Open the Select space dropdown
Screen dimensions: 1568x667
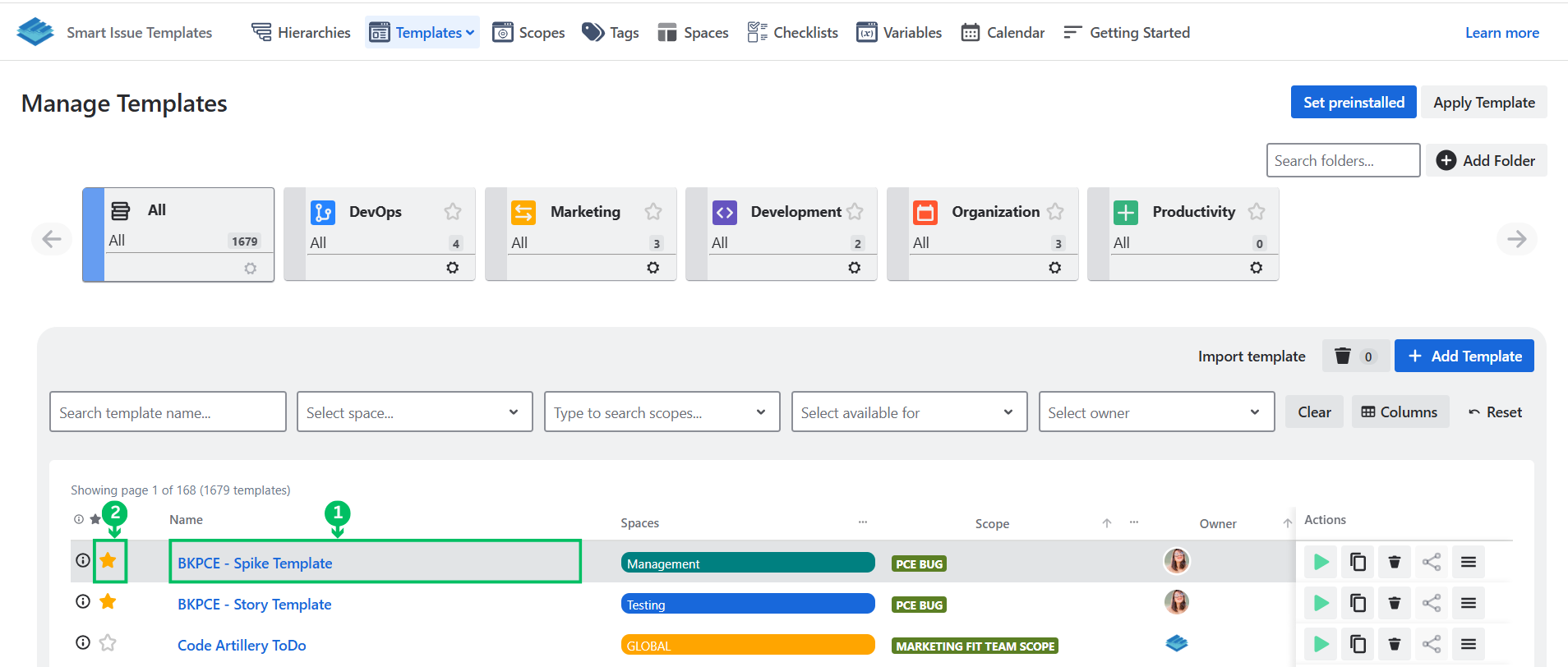pyautogui.click(x=415, y=412)
